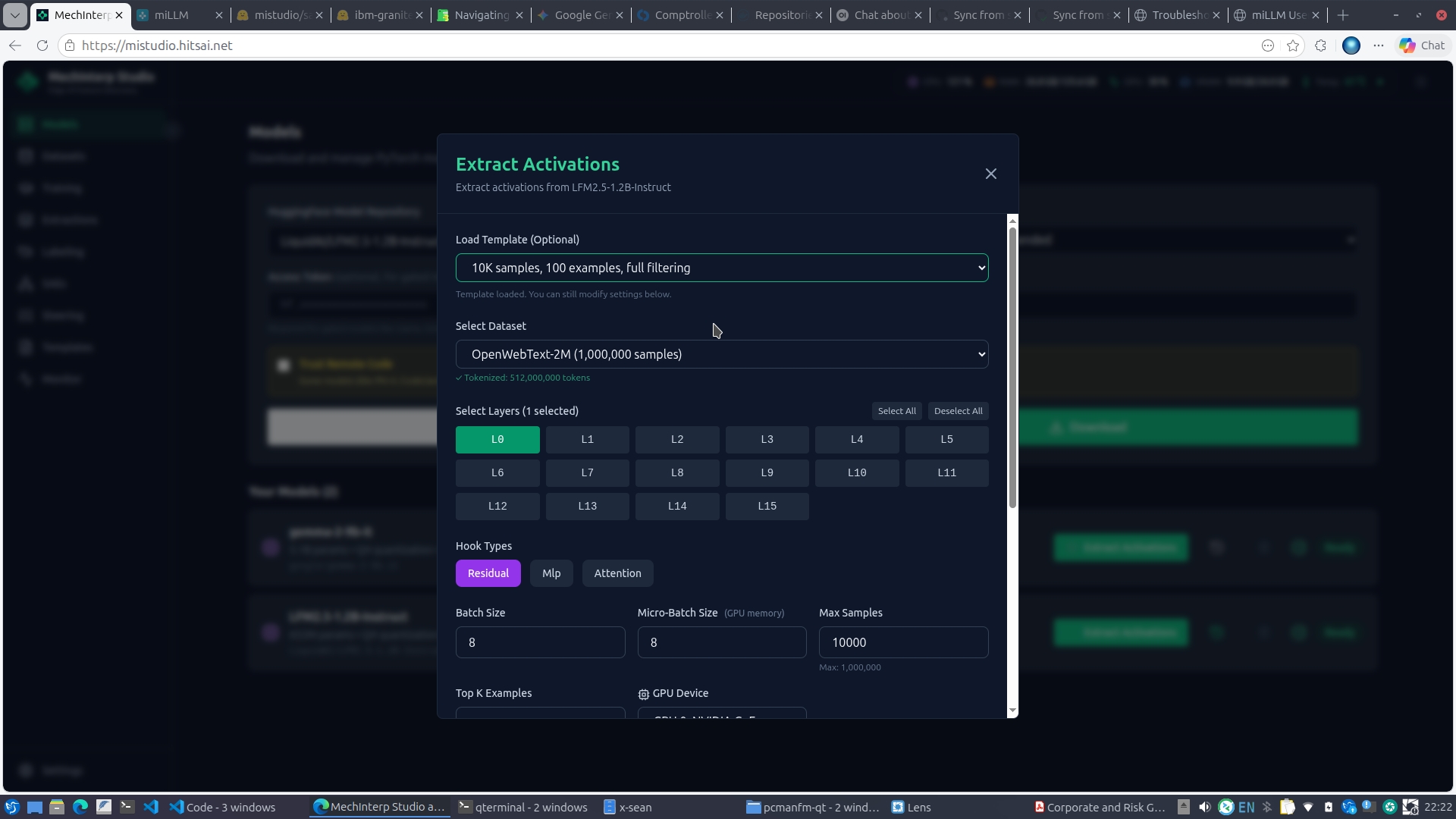The image size is (1456, 819).
Task: Select layer L9
Action: point(767,473)
